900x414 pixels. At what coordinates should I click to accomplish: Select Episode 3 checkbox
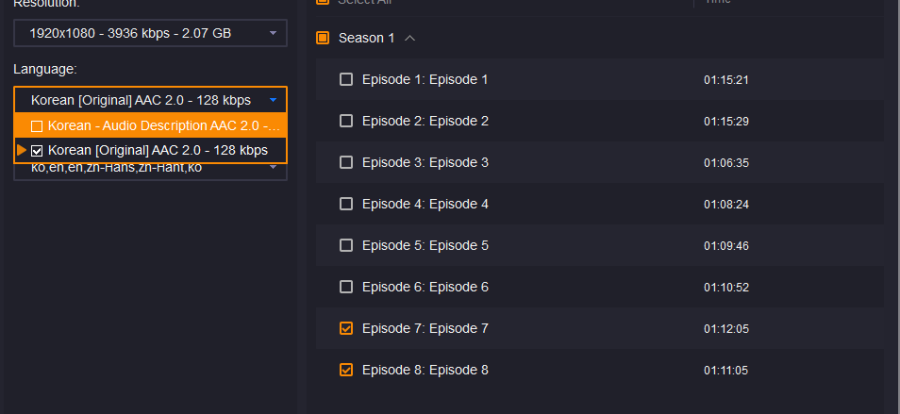pyautogui.click(x=346, y=162)
